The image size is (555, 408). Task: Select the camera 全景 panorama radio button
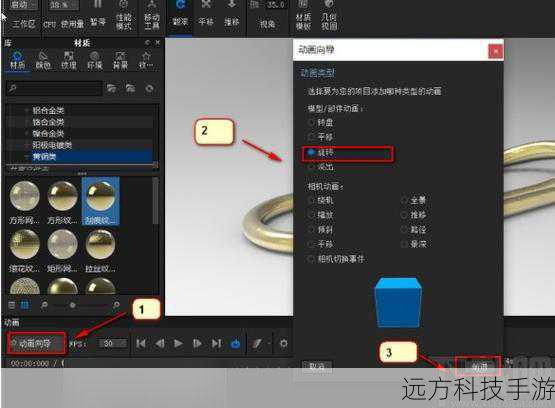[x=404, y=200]
